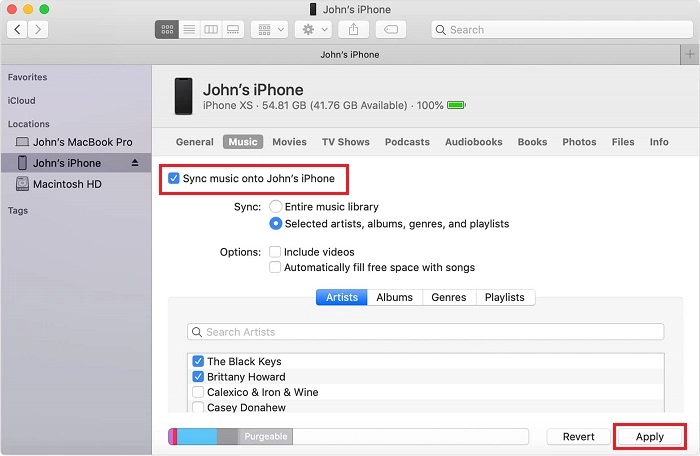Screen dimensions: 700x456
Task: Uncheck The Black Keys artist
Action: click(198, 362)
